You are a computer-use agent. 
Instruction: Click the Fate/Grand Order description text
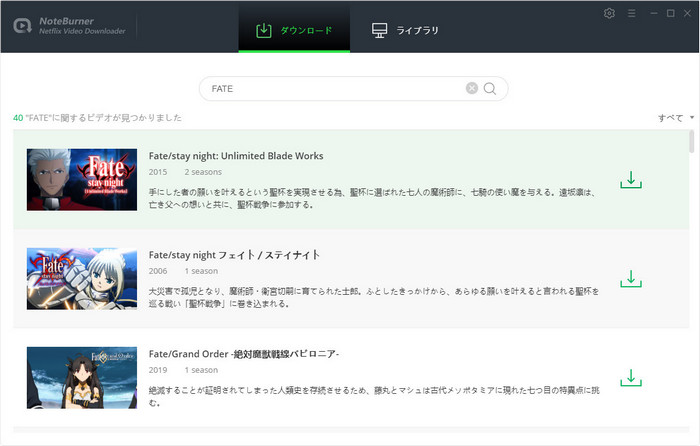[x=374, y=396]
